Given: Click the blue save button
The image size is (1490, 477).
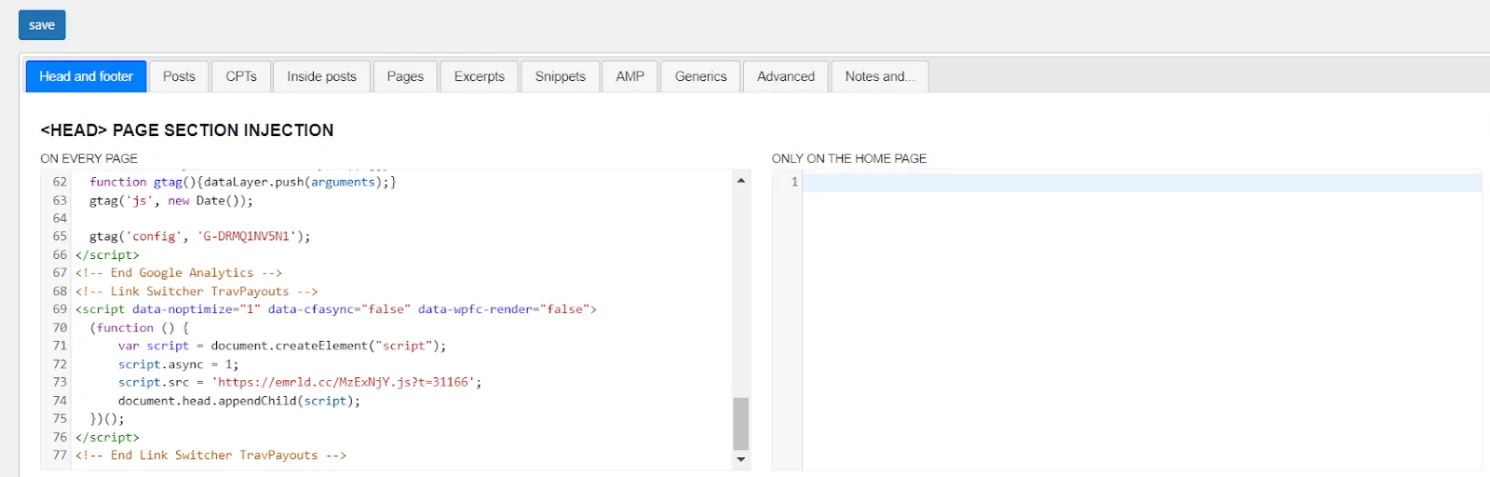Looking at the screenshot, I should (x=41, y=25).
